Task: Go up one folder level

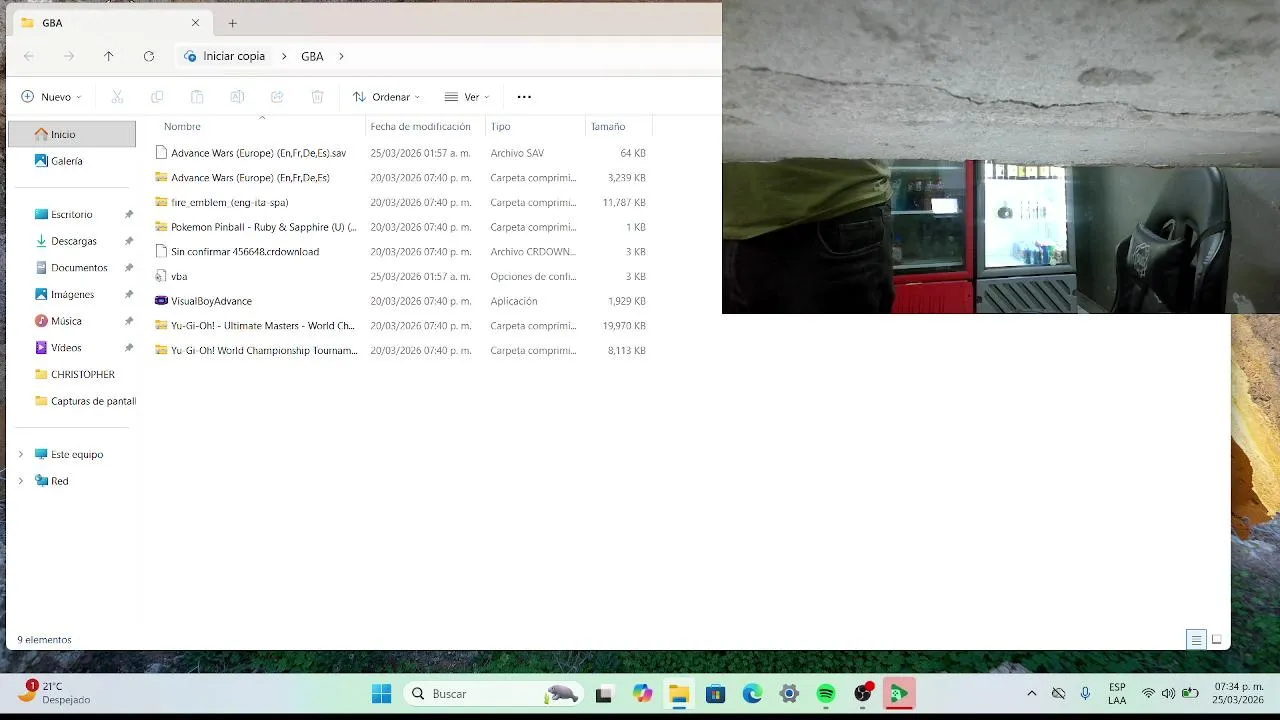Action: tap(109, 56)
